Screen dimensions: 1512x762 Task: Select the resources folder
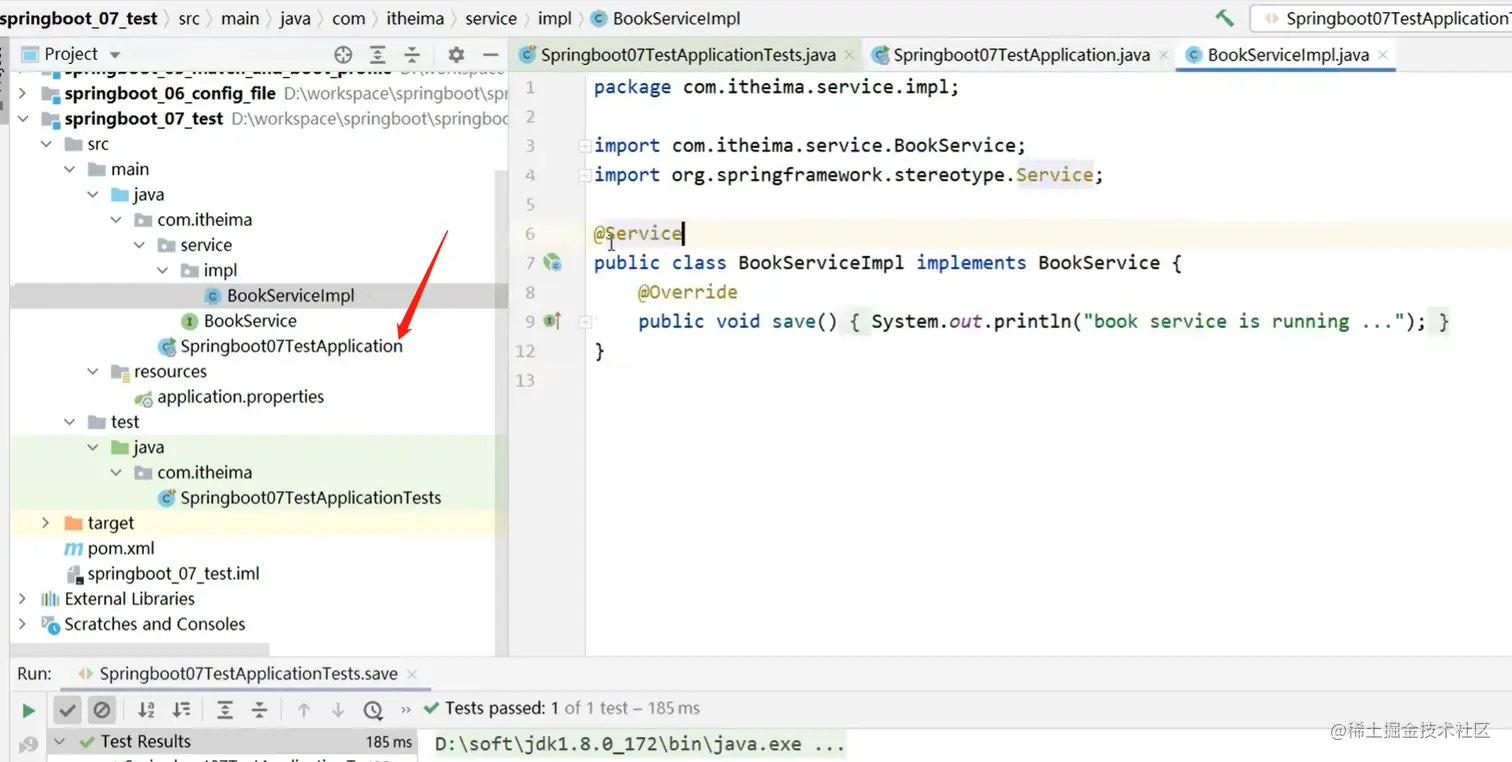coord(158,372)
